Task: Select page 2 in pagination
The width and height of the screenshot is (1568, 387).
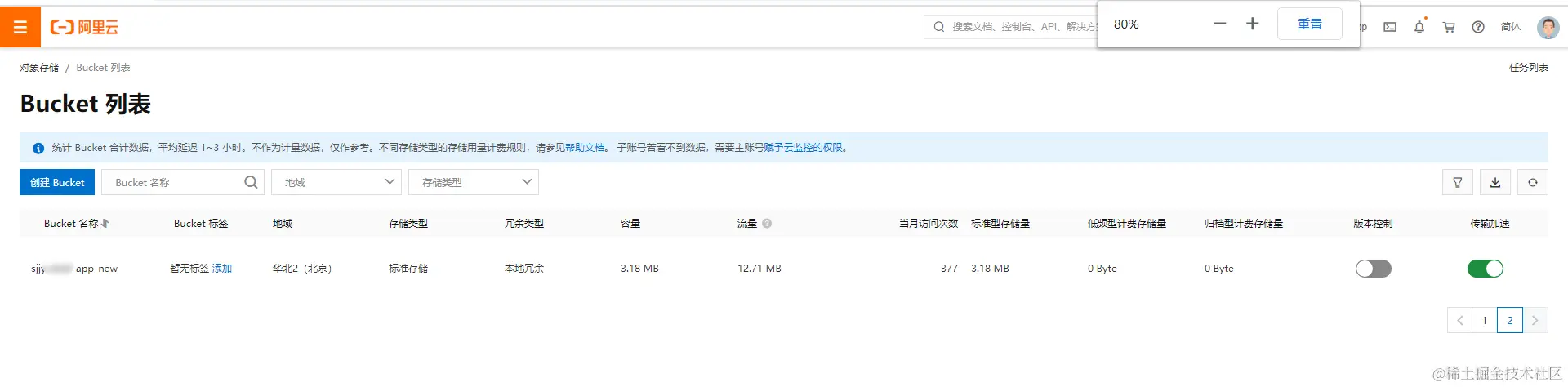Action: click(1510, 320)
